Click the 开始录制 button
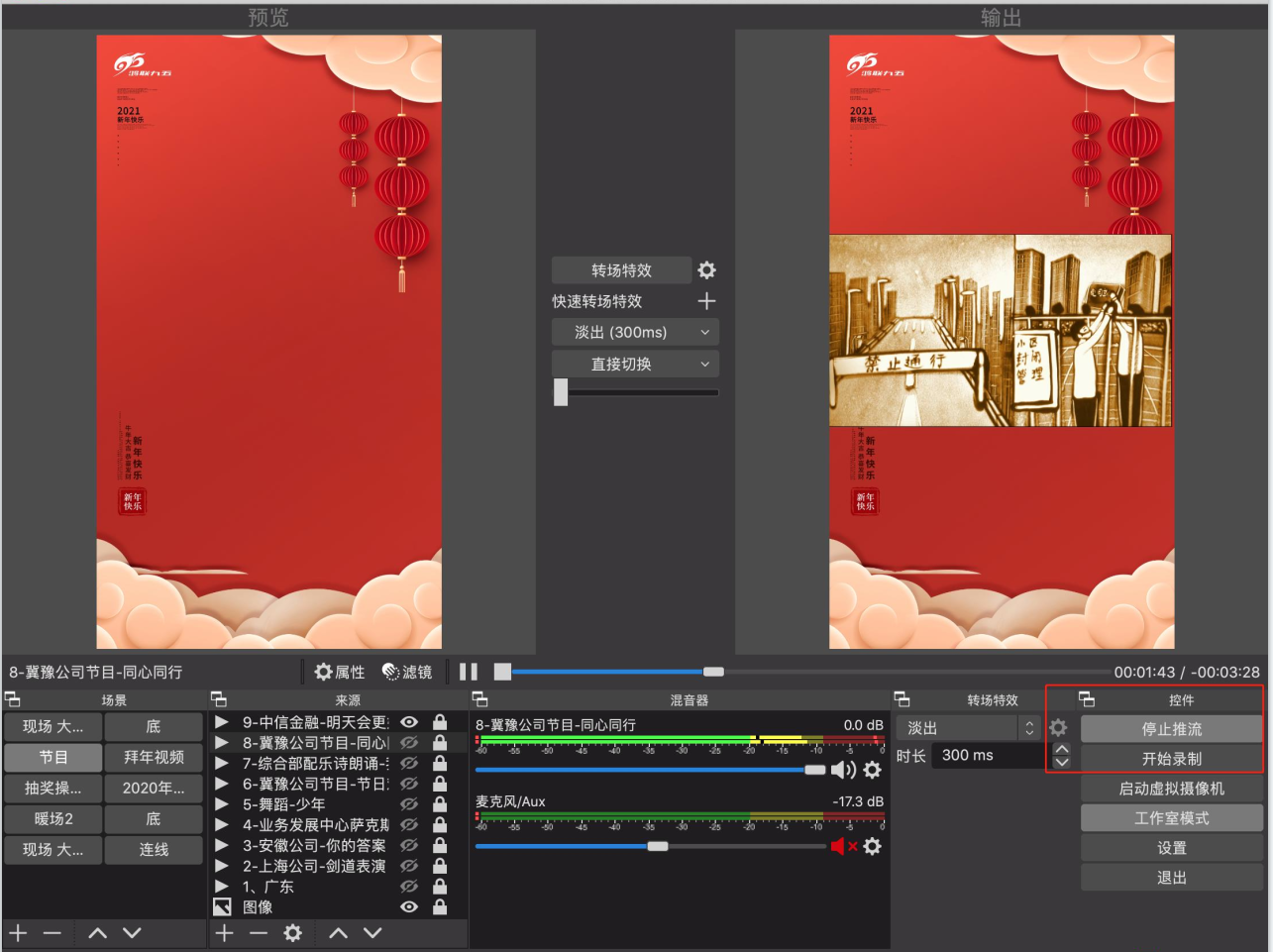This screenshot has height=952, width=1273. tap(1172, 759)
